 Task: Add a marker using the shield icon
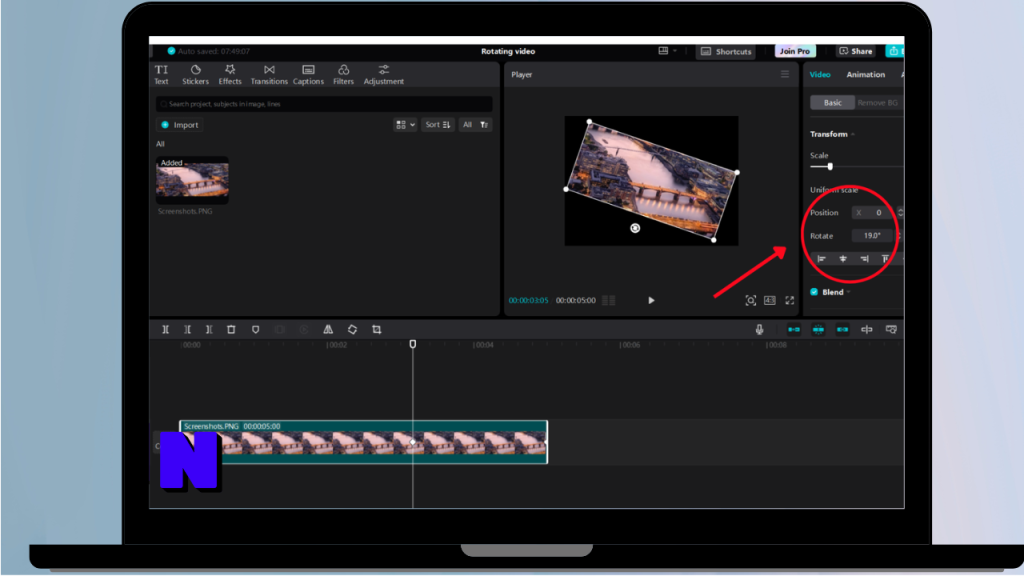pos(255,330)
